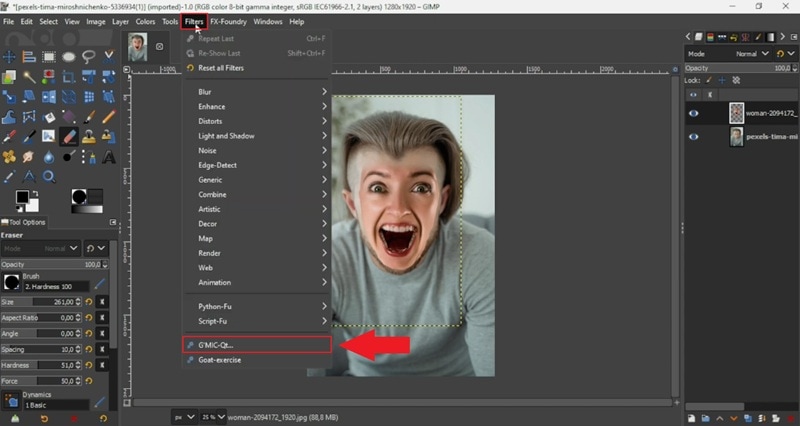Image resolution: width=800 pixels, height=426 pixels.
Task: Select the Pencil tool
Action: pos(109,117)
